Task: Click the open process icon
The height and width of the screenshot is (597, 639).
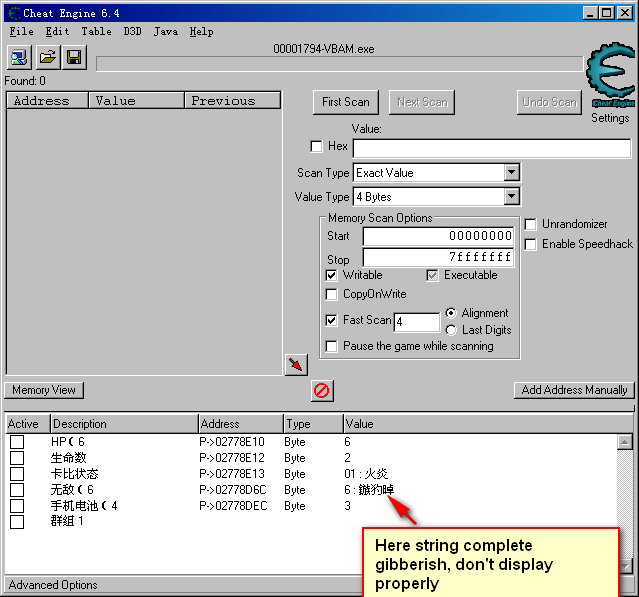Action: [20, 57]
